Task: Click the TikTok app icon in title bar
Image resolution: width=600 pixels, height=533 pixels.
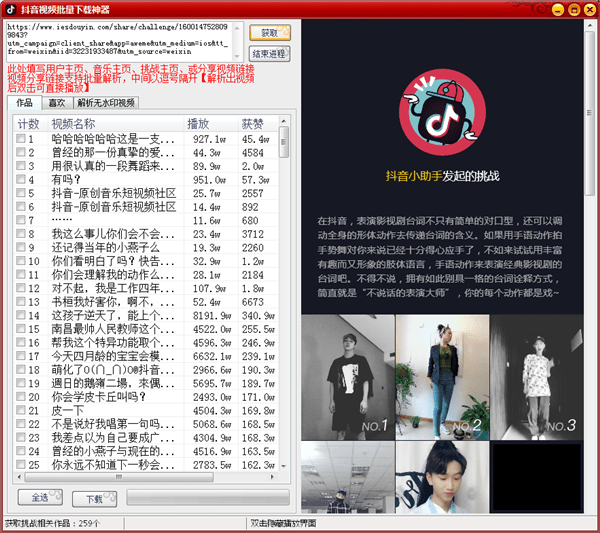Action: click(x=10, y=9)
